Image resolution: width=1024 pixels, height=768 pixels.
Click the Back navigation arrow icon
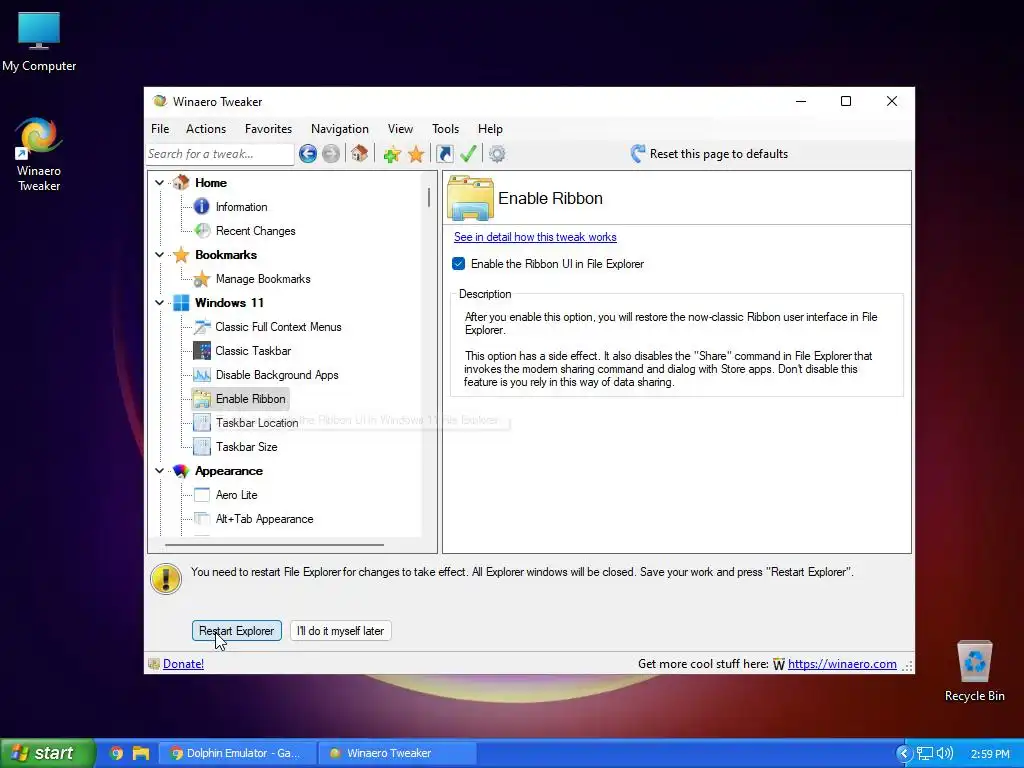click(308, 153)
